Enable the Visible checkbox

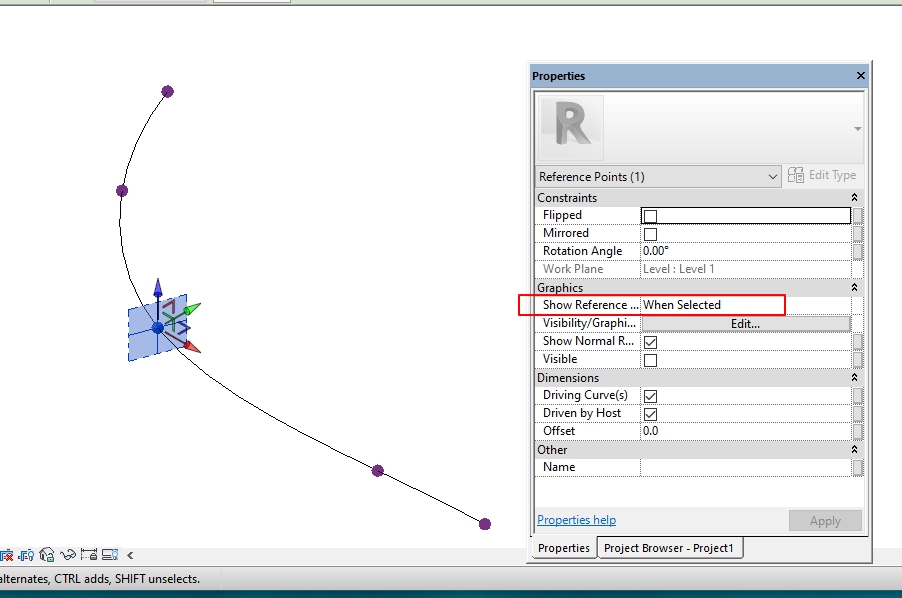coord(649,359)
